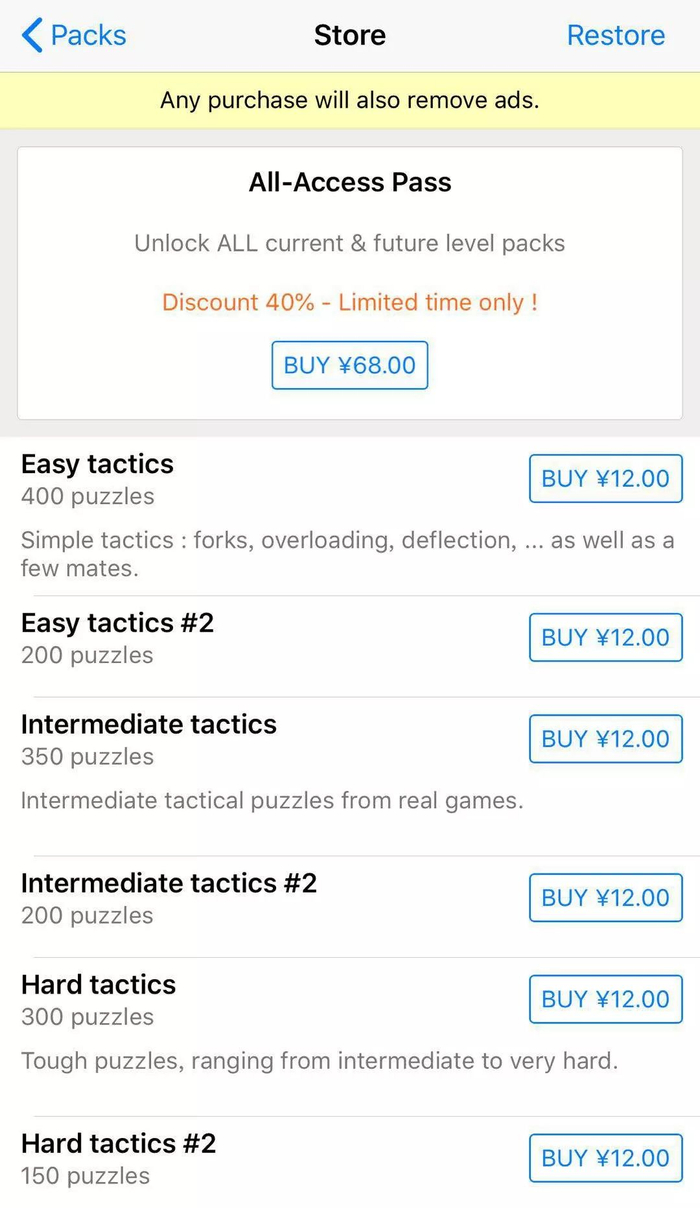This screenshot has height=1208, width=700.
Task: Tap the All-Access Pass heading
Action: (350, 182)
